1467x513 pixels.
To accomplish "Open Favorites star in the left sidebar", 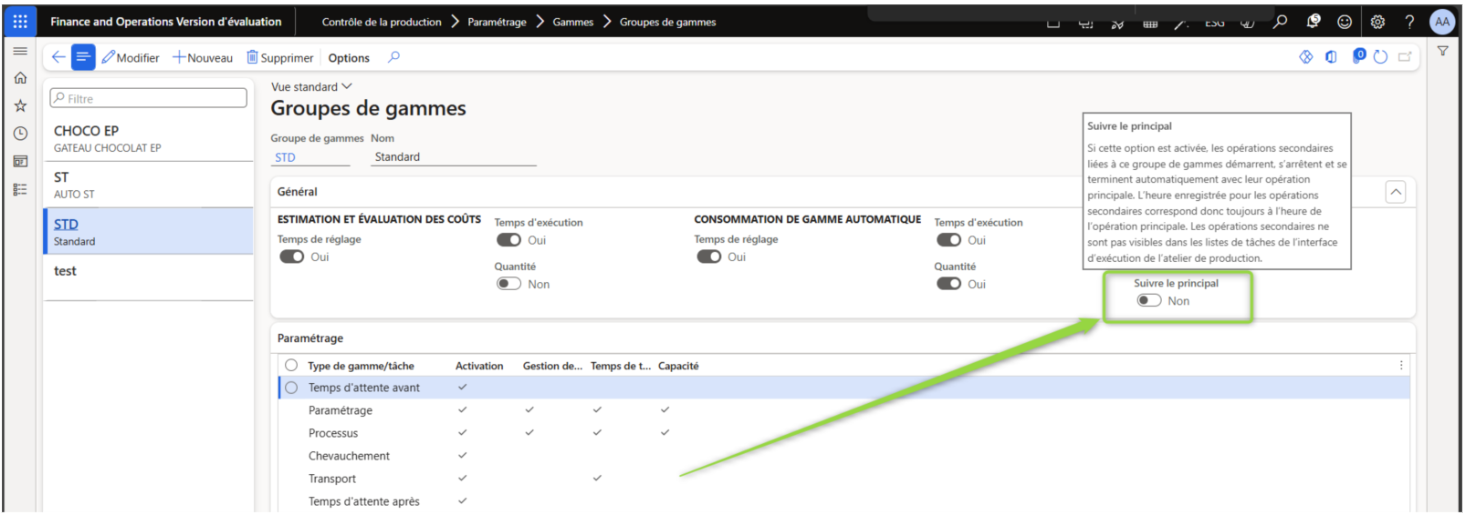I will coord(20,106).
